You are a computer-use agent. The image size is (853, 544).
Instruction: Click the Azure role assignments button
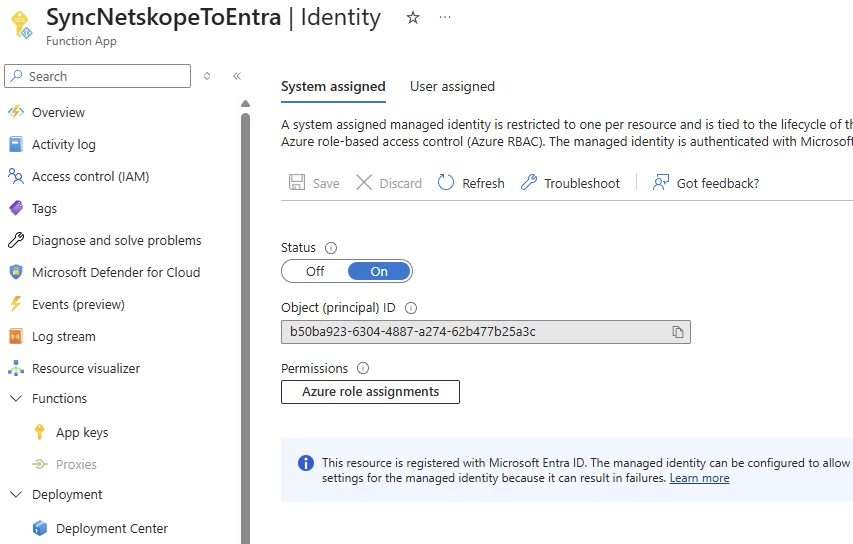coord(370,392)
